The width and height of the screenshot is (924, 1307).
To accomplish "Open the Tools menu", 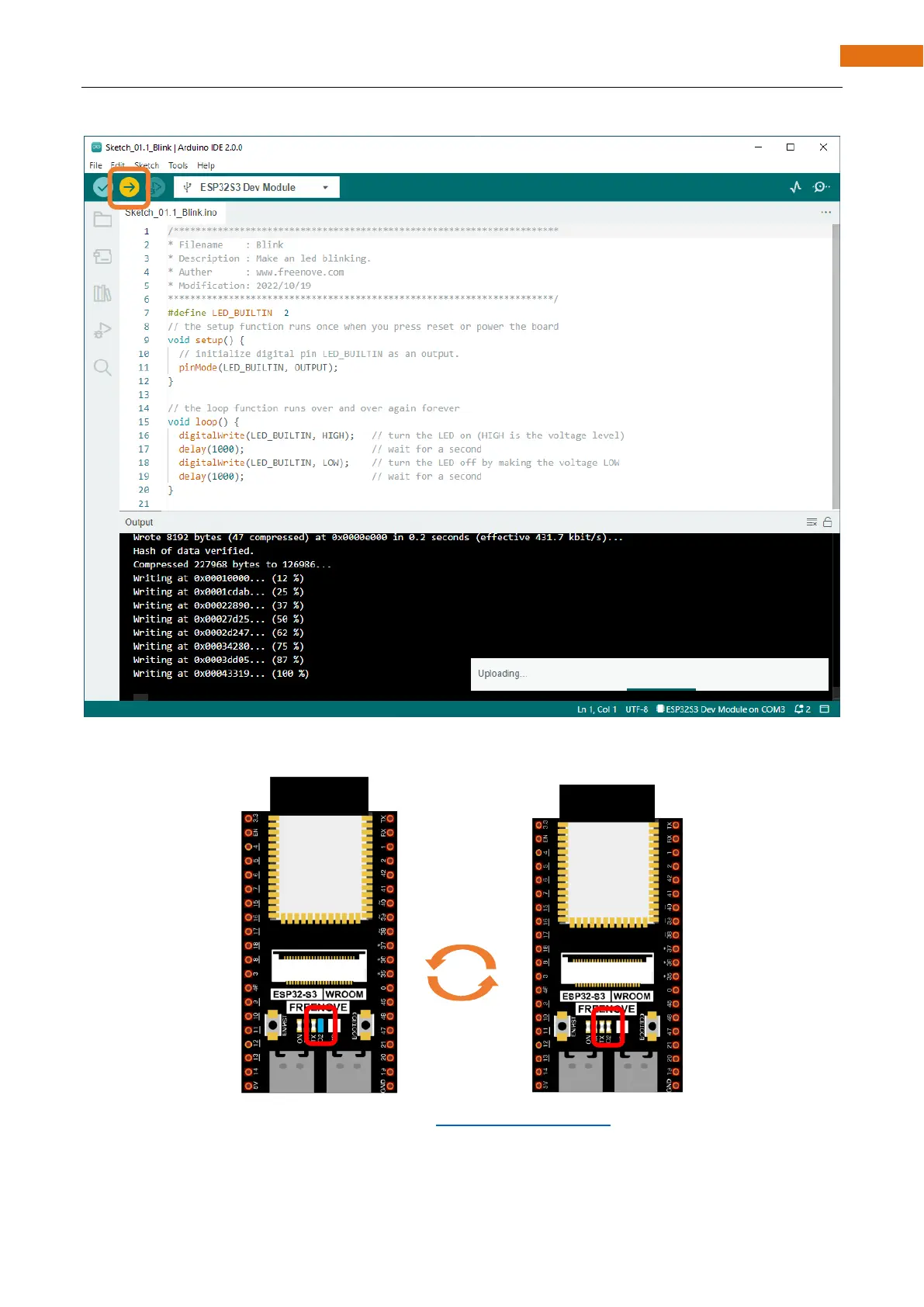I will pyautogui.click(x=178, y=165).
